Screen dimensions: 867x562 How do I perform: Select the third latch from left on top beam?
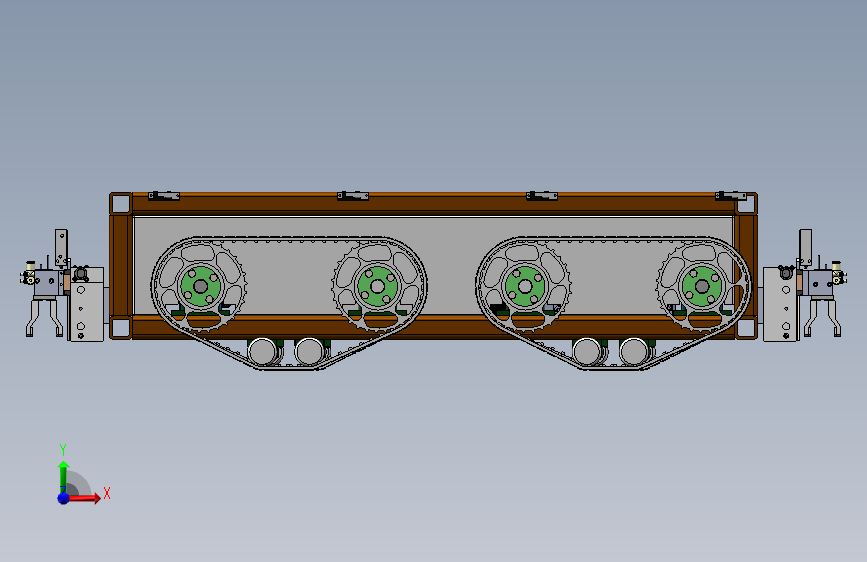click(542, 196)
